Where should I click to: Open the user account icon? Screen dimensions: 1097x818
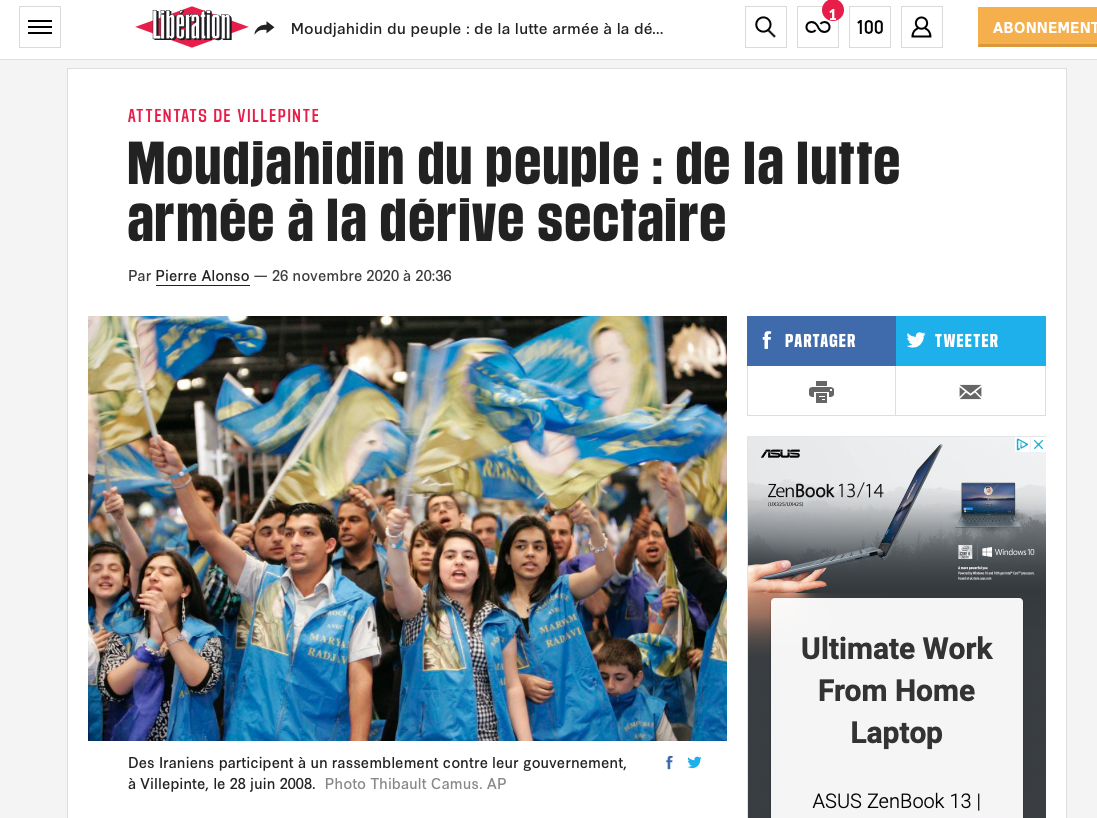921,27
